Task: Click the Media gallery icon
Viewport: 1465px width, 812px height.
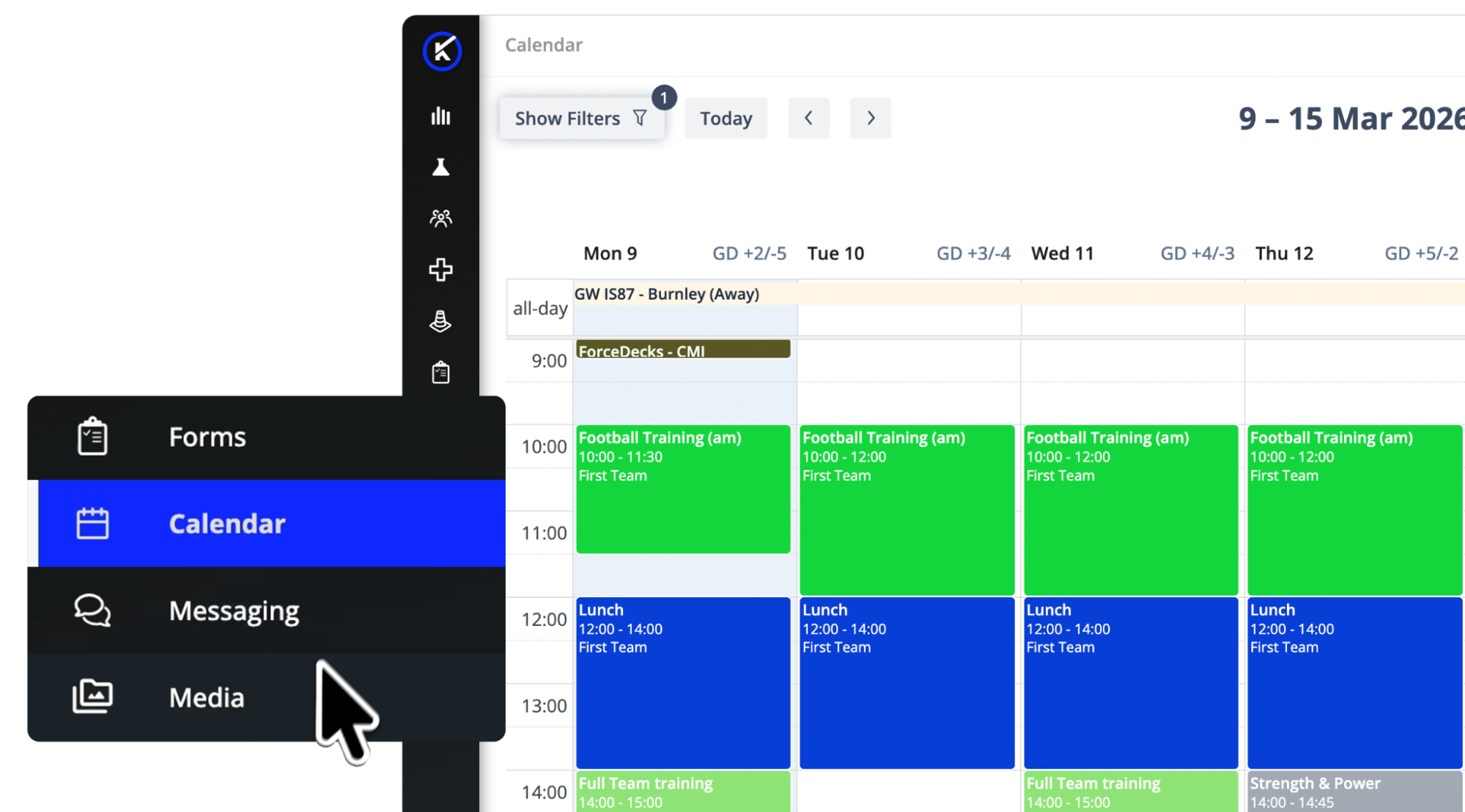Action: [x=92, y=696]
